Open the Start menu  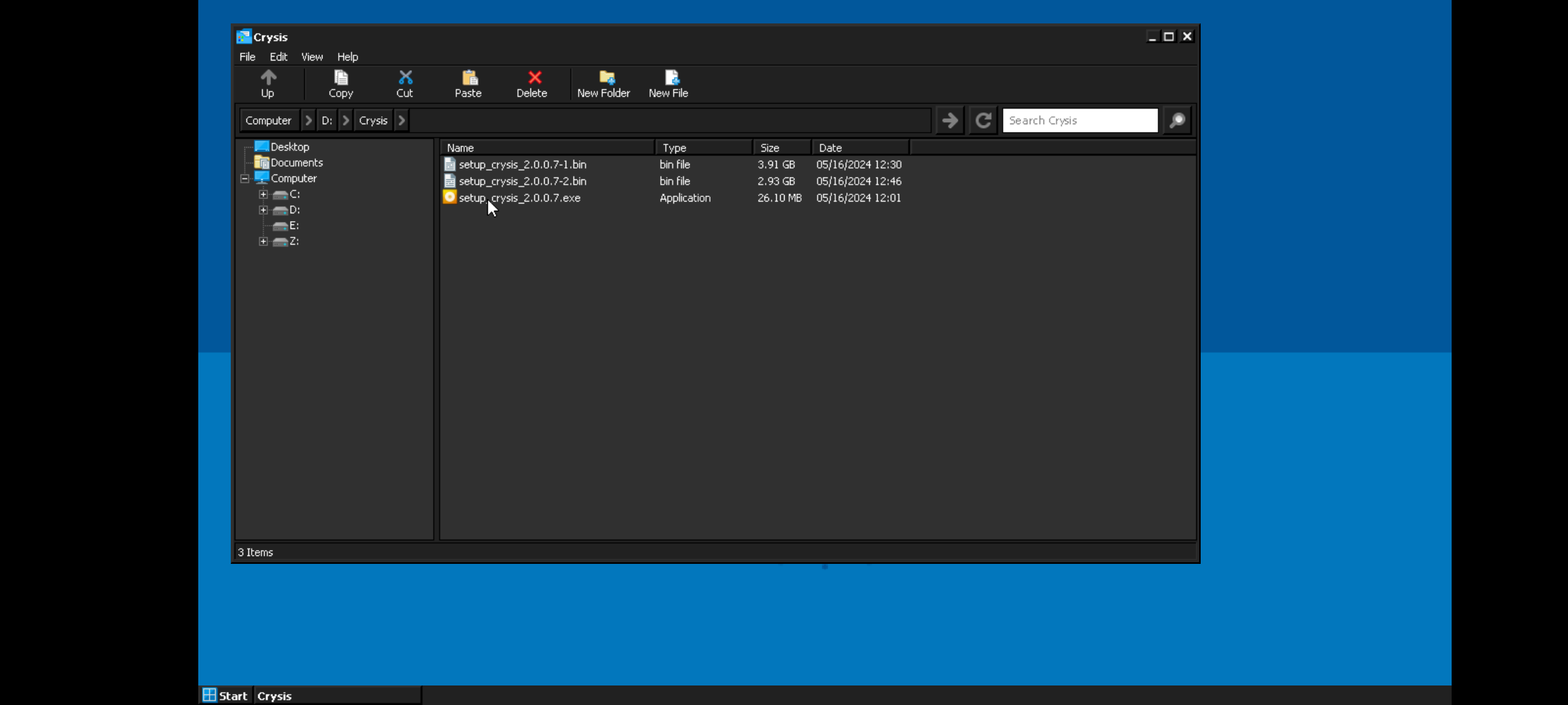[225, 695]
